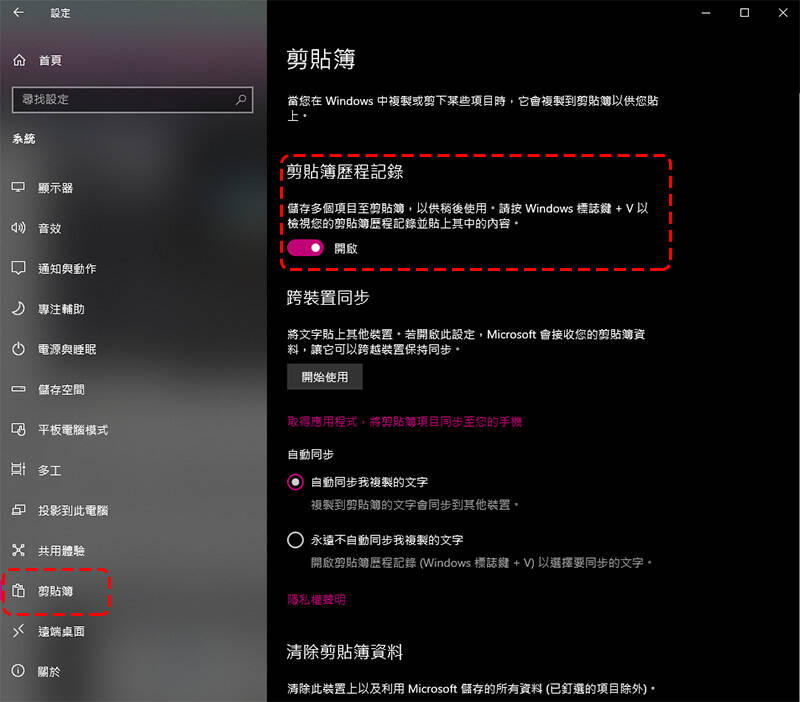Open link to sync clipboard to phone

(405, 421)
